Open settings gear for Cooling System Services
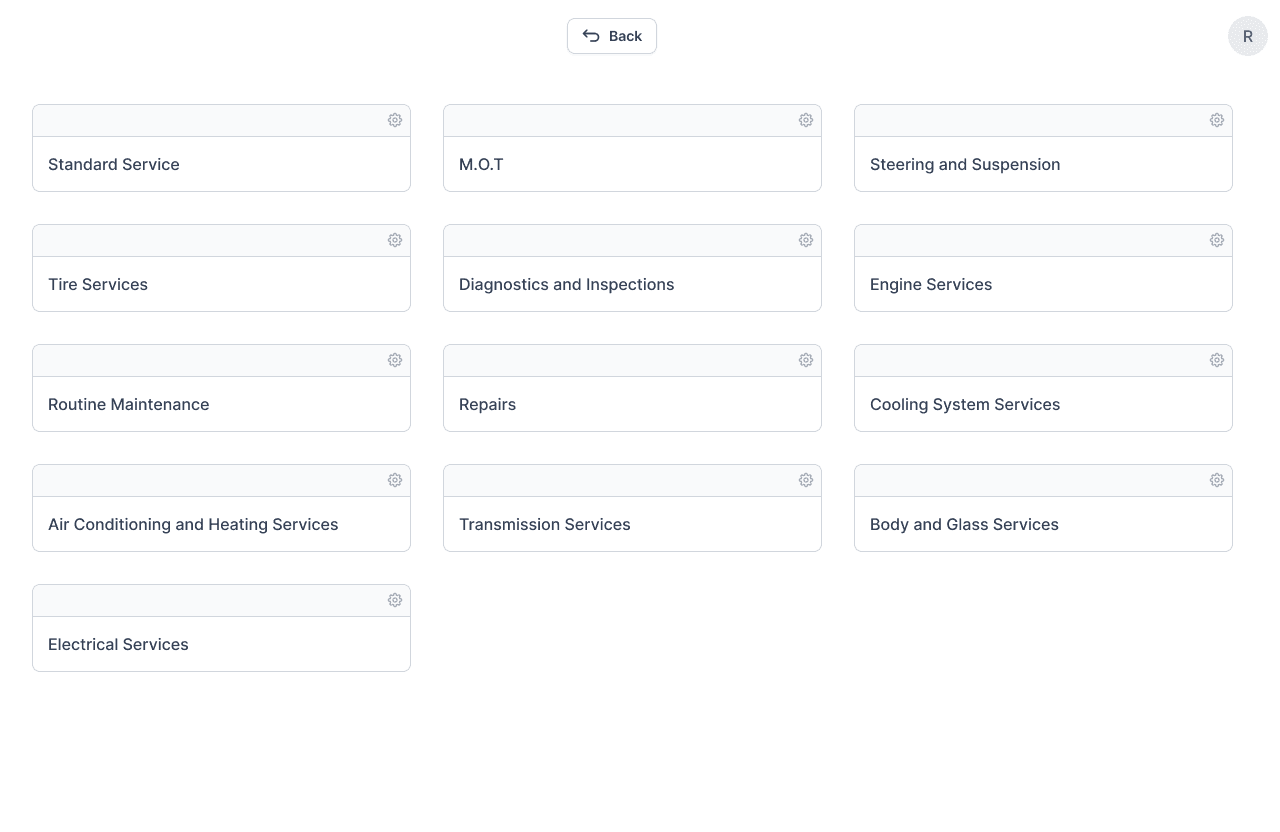Viewport: 1280px width, 832px height. coord(1217,360)
